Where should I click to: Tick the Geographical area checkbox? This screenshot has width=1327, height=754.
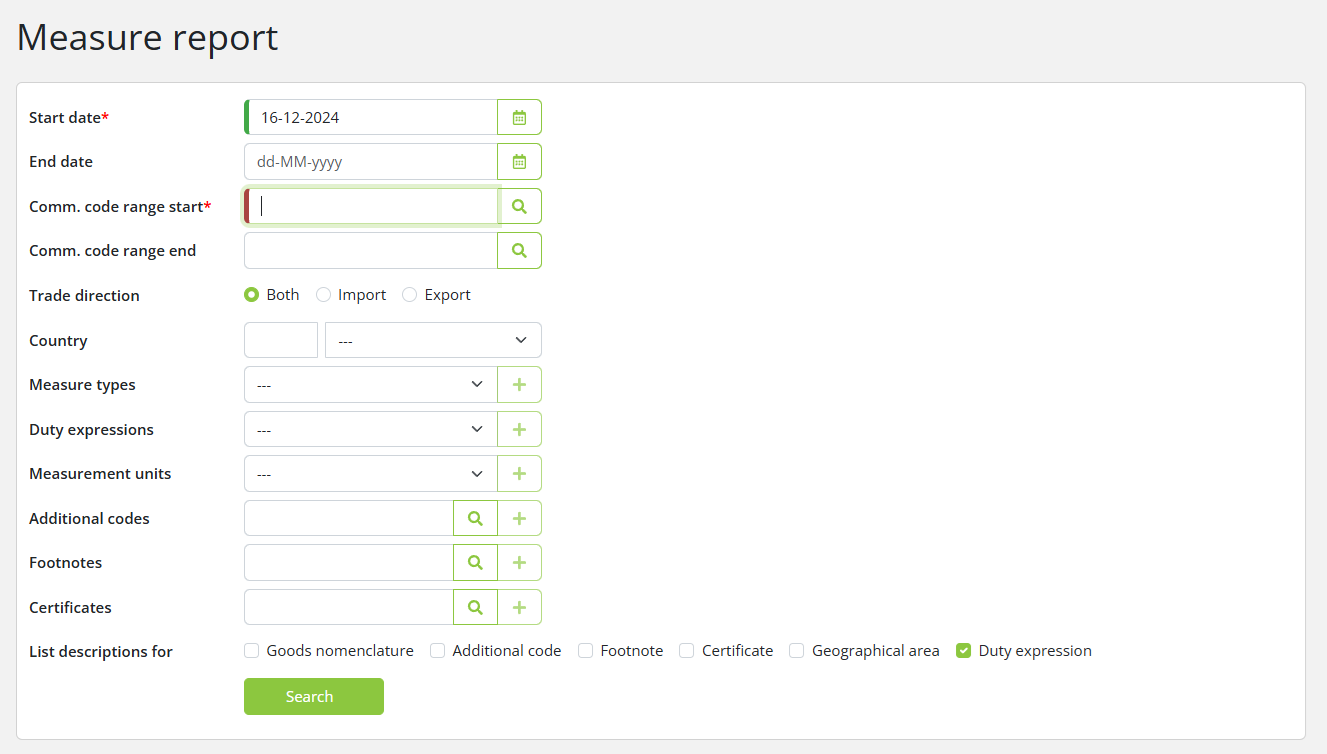point(797,651)
